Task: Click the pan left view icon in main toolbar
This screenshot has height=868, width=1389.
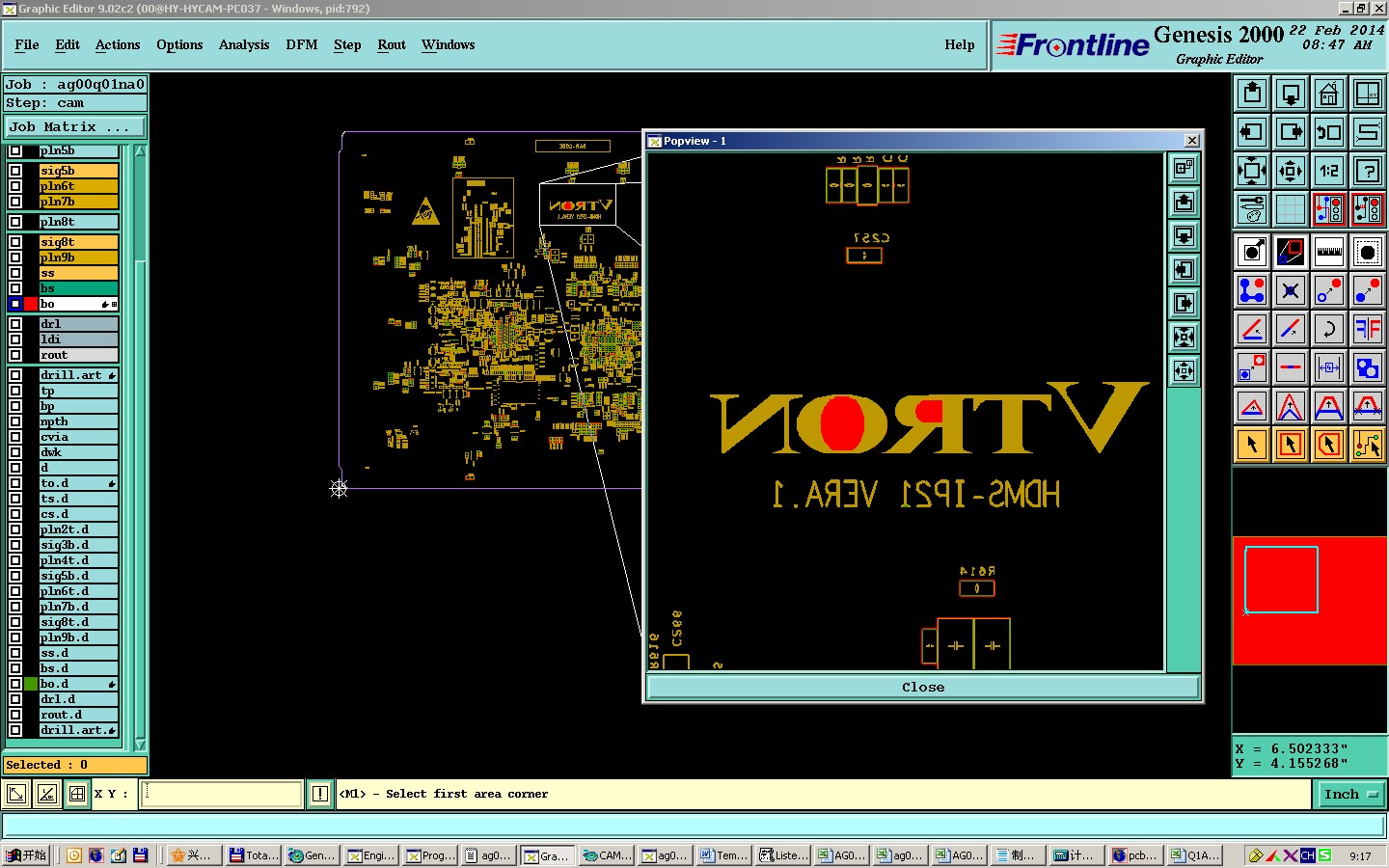Action: [x=1252, y=132]
